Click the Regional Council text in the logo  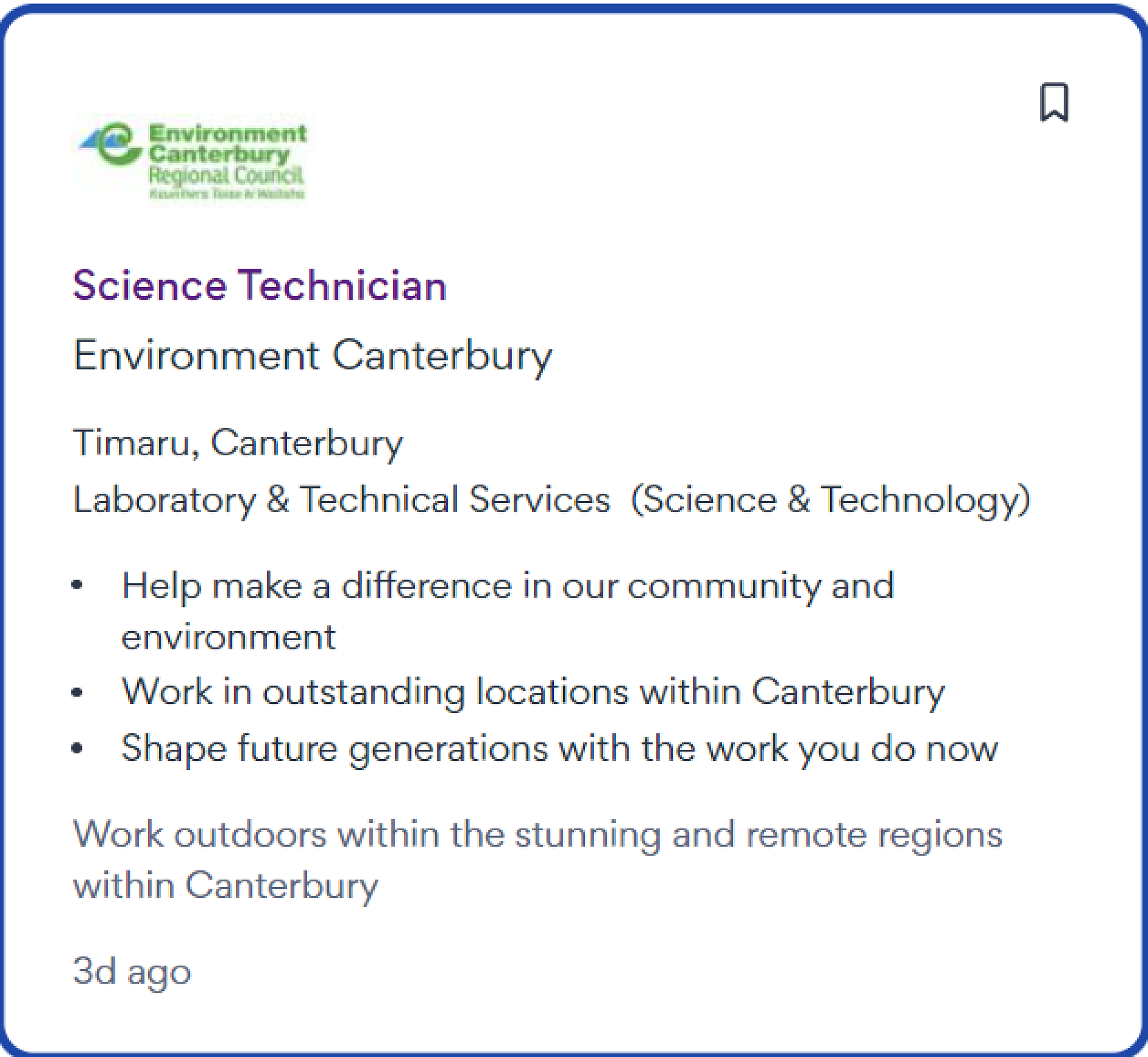226,175
